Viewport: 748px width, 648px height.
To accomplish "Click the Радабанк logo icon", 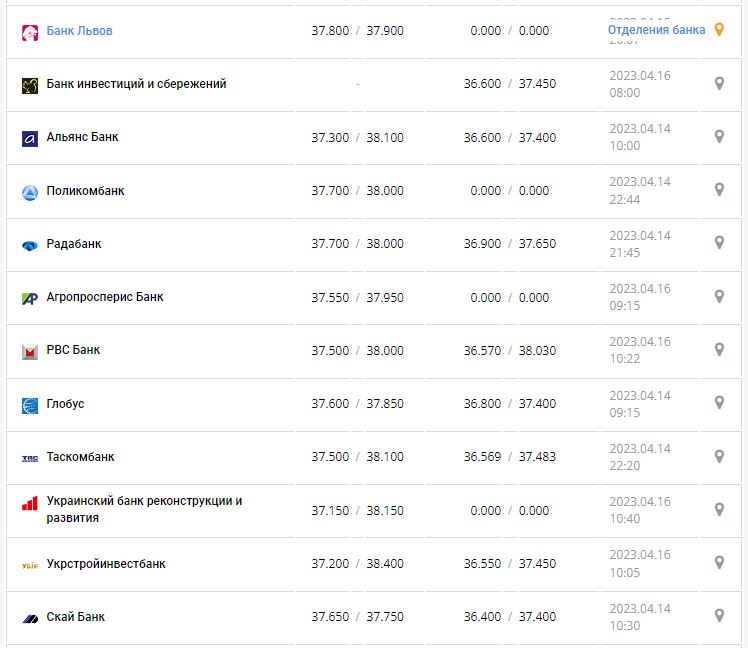I will tap(29, 244).
